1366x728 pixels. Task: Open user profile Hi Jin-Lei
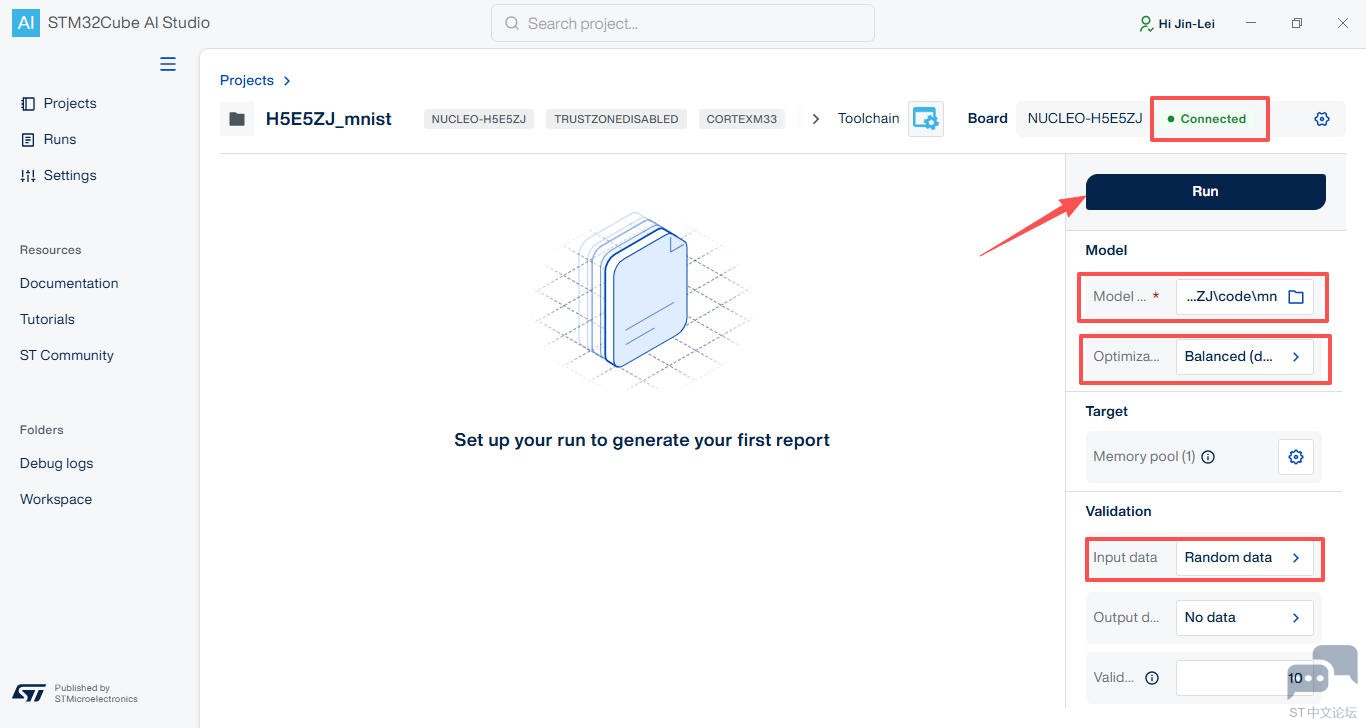1177,23
